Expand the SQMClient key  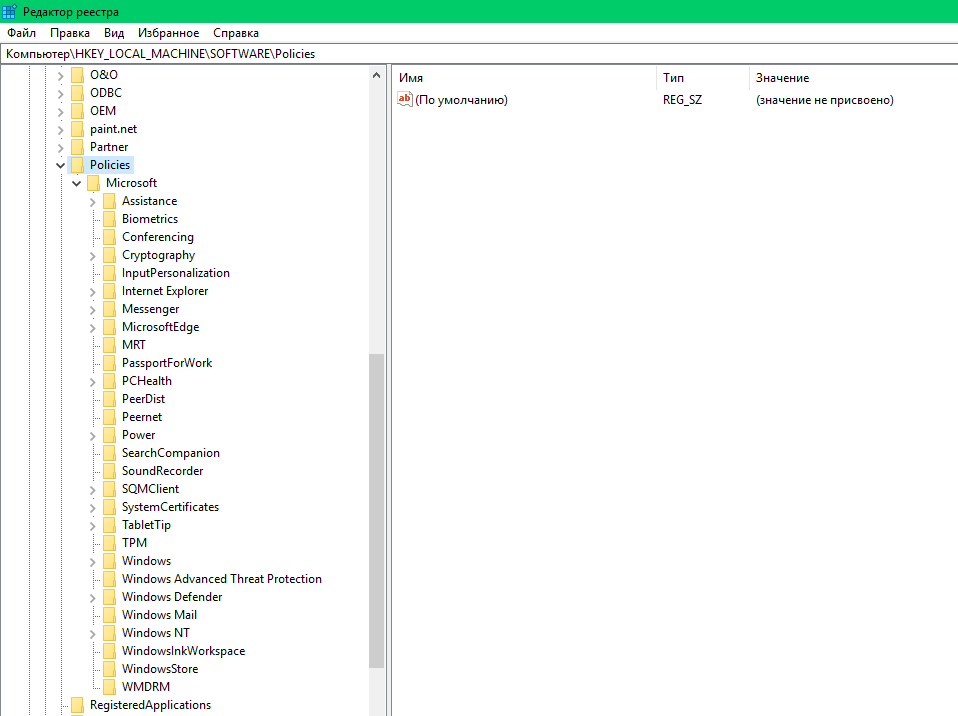(92, 491)
